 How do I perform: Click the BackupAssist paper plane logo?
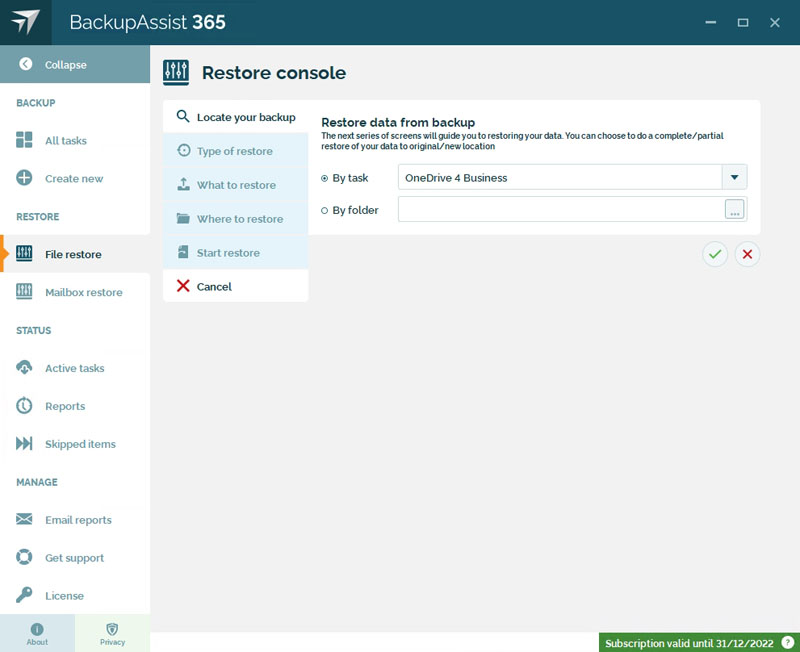pos(26,22)
